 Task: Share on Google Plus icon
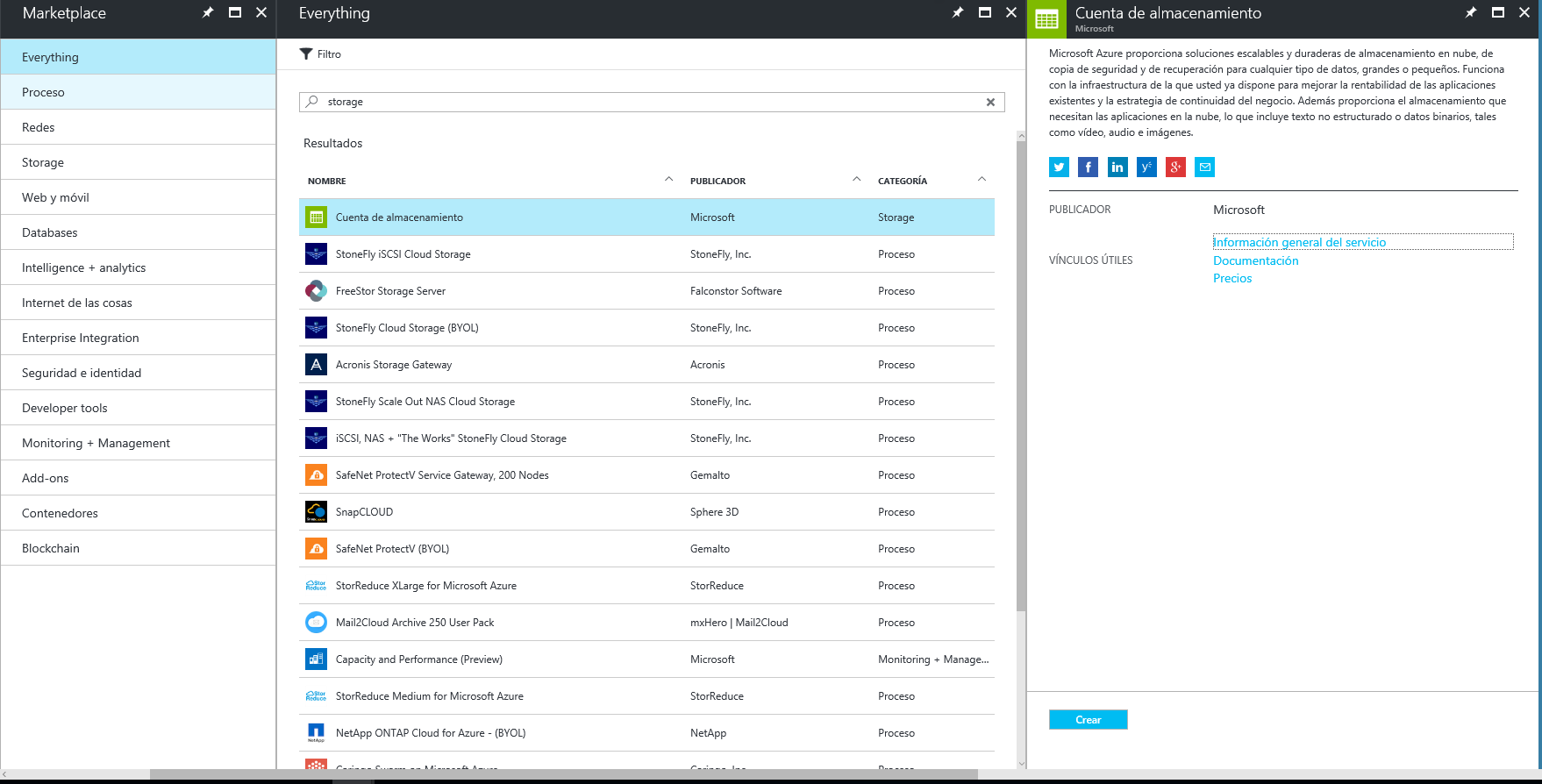1175,167
